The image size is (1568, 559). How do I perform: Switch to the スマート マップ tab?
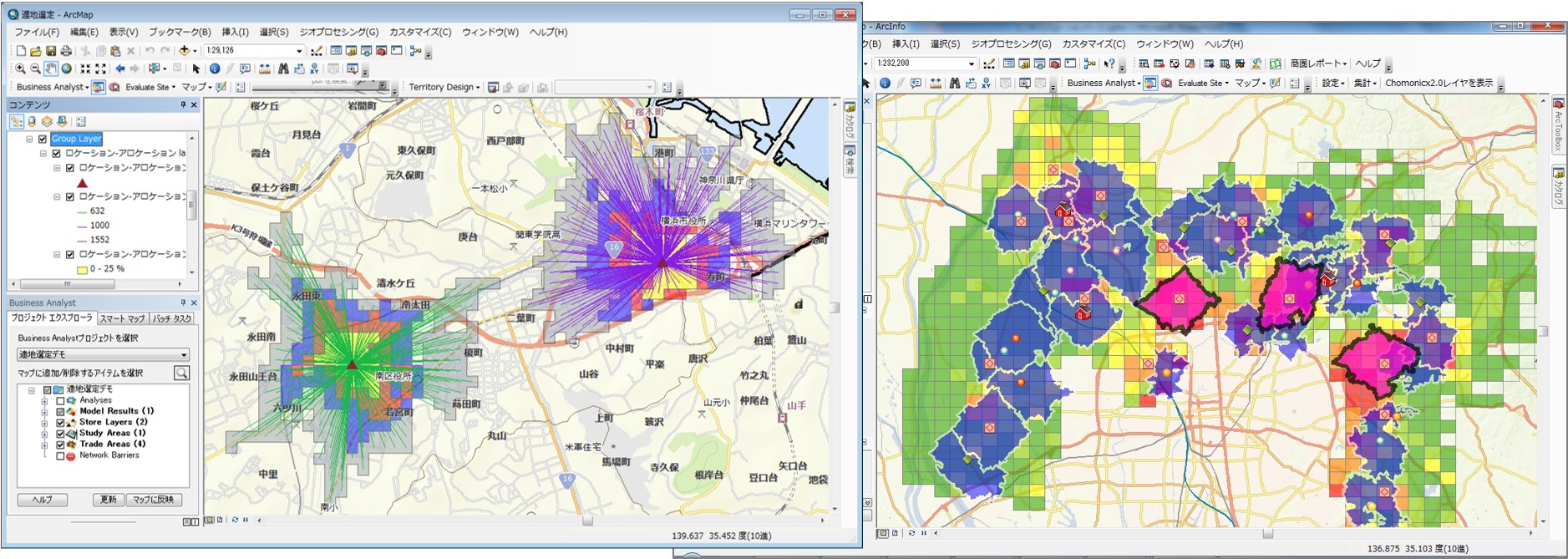[x=122, y=318]
